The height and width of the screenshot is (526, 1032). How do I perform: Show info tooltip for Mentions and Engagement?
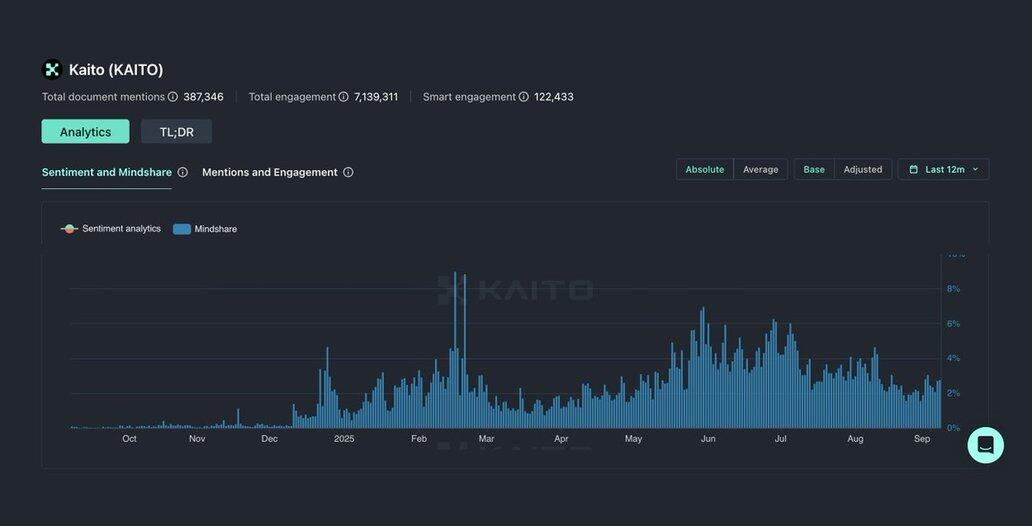click(348, 172)
